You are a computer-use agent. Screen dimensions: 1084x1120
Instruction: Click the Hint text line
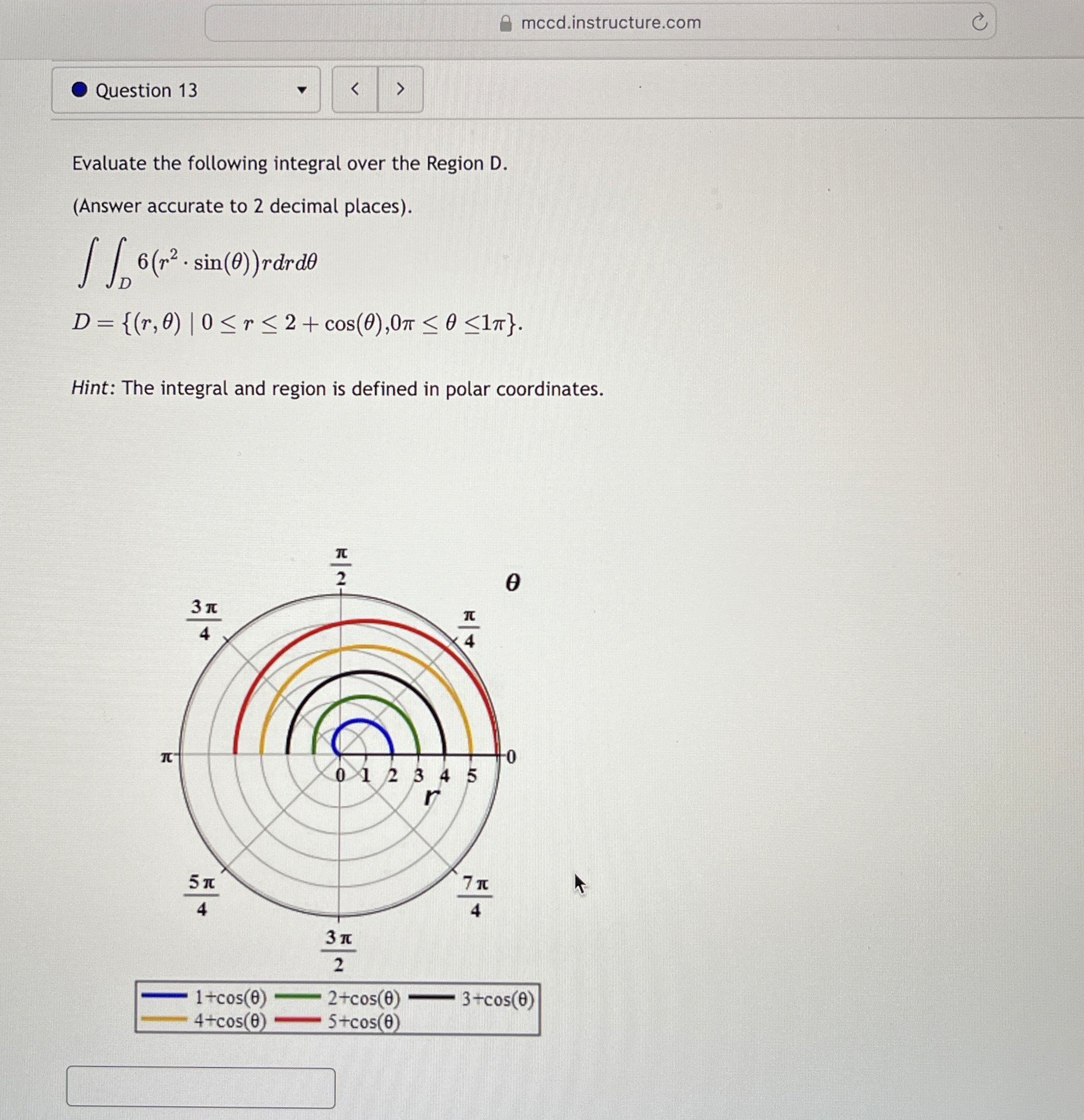(337, 389)
